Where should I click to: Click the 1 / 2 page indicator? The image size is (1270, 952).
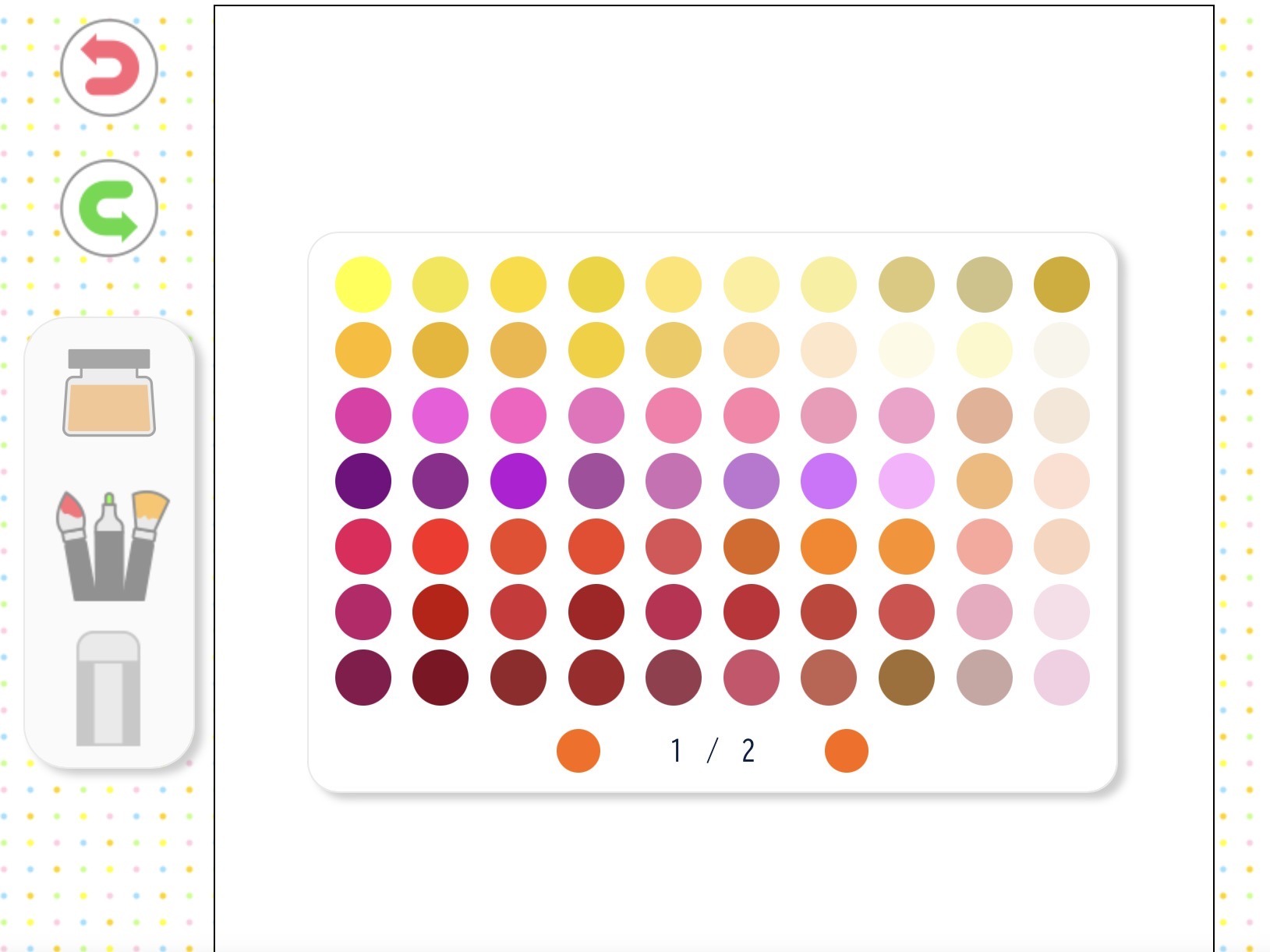pos(713,751)
